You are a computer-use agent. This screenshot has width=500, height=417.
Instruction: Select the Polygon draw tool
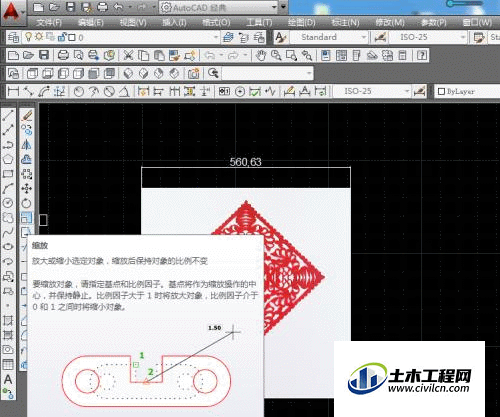8,159
